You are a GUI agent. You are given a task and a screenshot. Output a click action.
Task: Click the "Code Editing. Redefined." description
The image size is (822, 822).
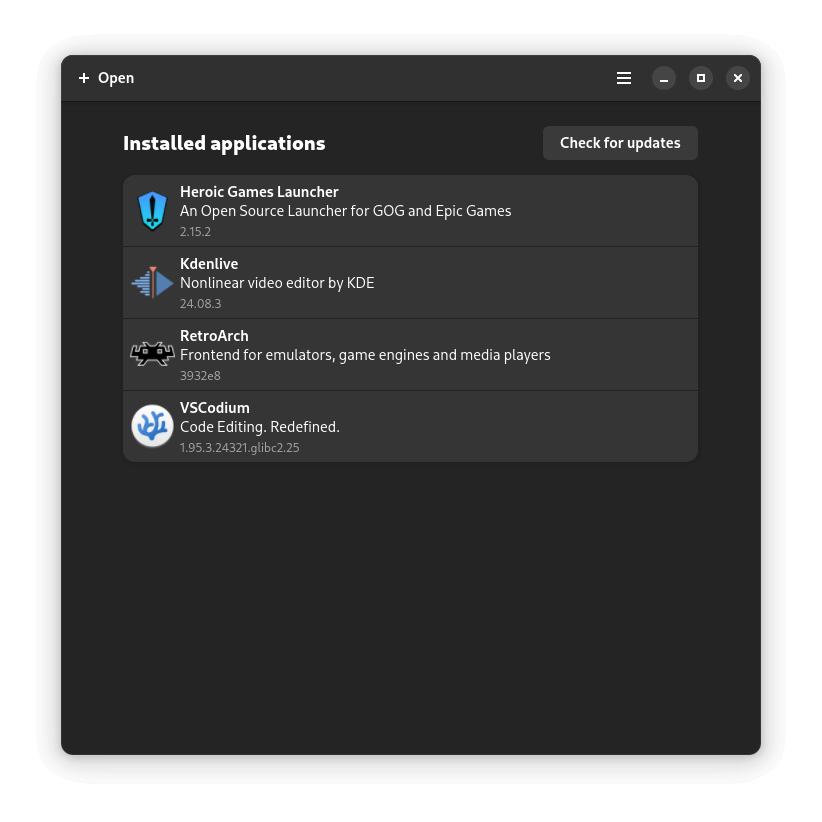click(260, 427)
